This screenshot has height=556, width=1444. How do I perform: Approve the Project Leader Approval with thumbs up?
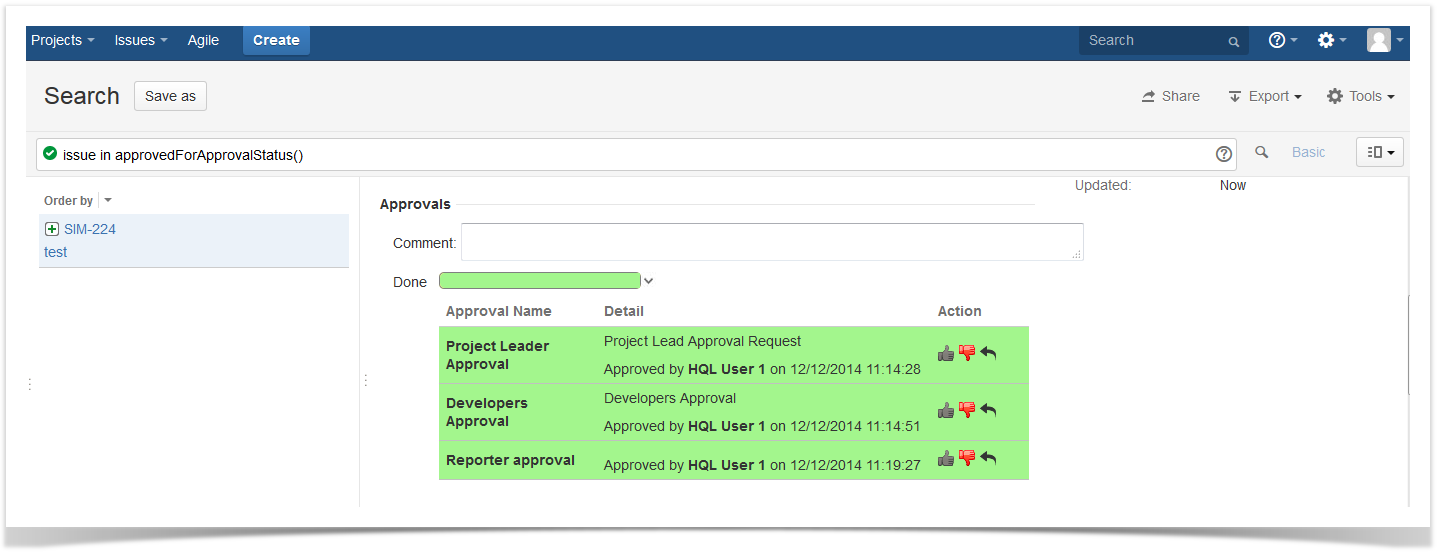tap(946, 353)
